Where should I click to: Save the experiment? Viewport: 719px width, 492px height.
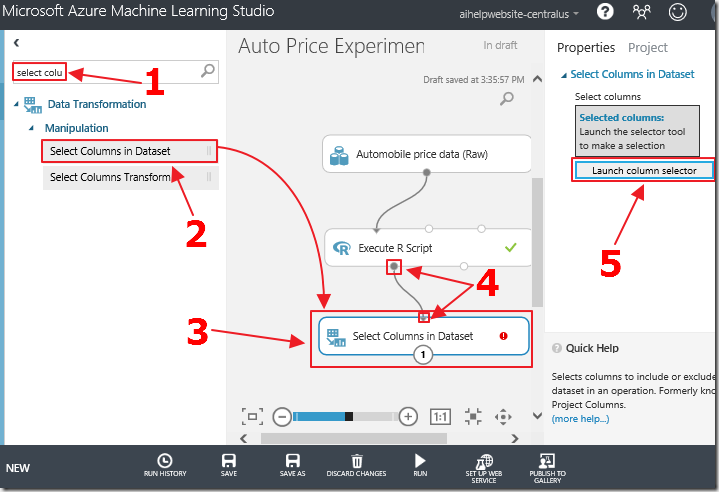click(229, 465)
